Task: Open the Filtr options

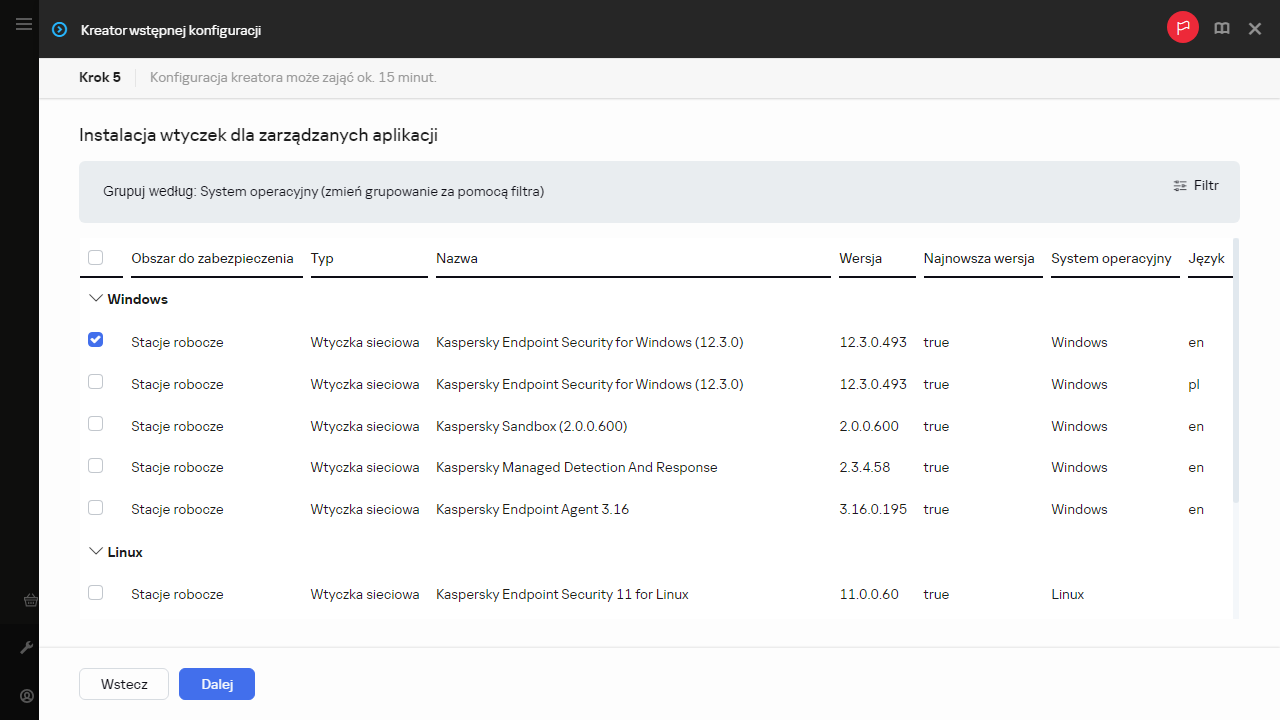Action: tap(1196, 185)
